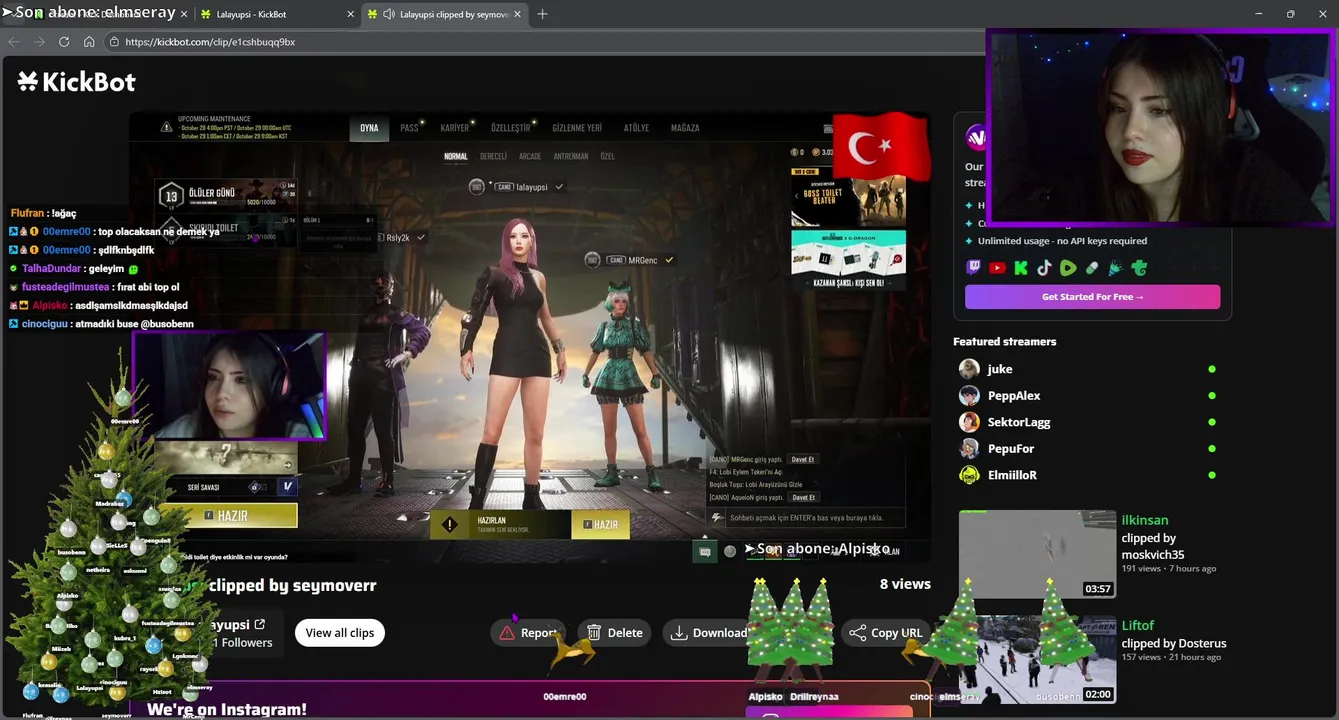1339x720 pixels.
Task: Open the ilkinsan clip thumbnail
Action: click(1037, 554)
